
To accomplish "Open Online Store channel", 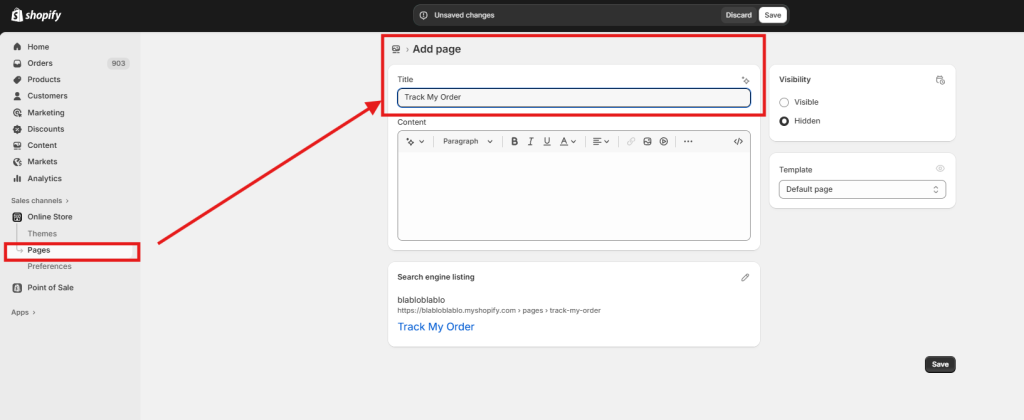I will pos(50,217).
